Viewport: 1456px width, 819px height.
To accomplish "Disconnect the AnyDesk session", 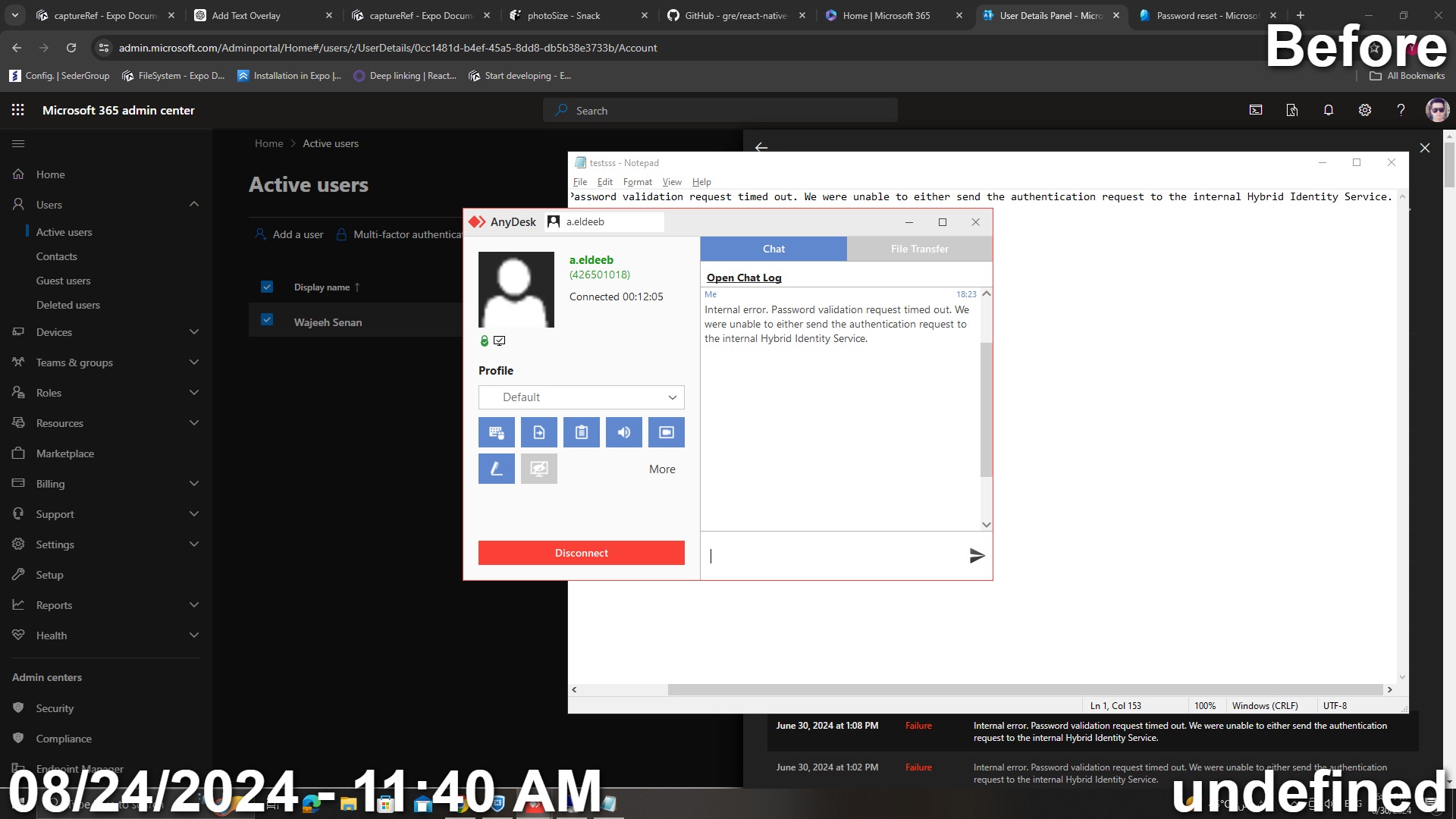I will [x=582, y=553].
